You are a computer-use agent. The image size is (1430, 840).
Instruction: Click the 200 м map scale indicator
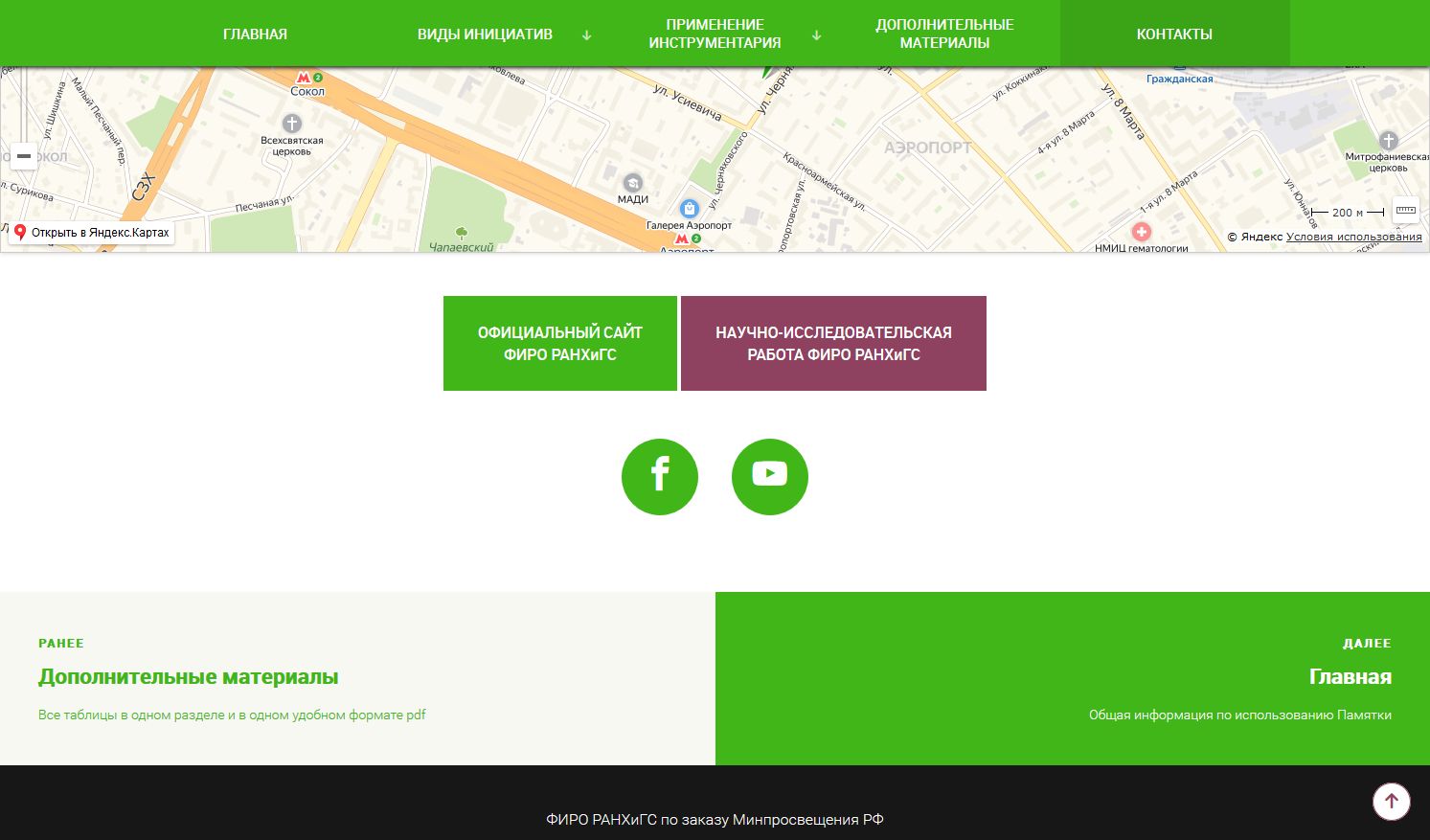pos(1348,213)
